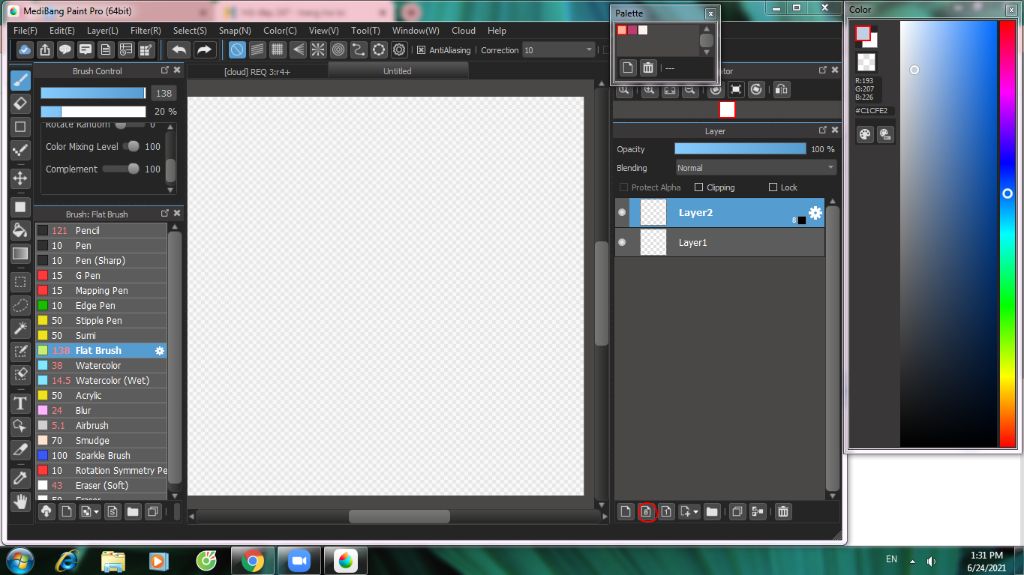The height and width of the screenshot is (575, 1024).
Task: Open the Correction value dropdown
Action: click(559, 50)
